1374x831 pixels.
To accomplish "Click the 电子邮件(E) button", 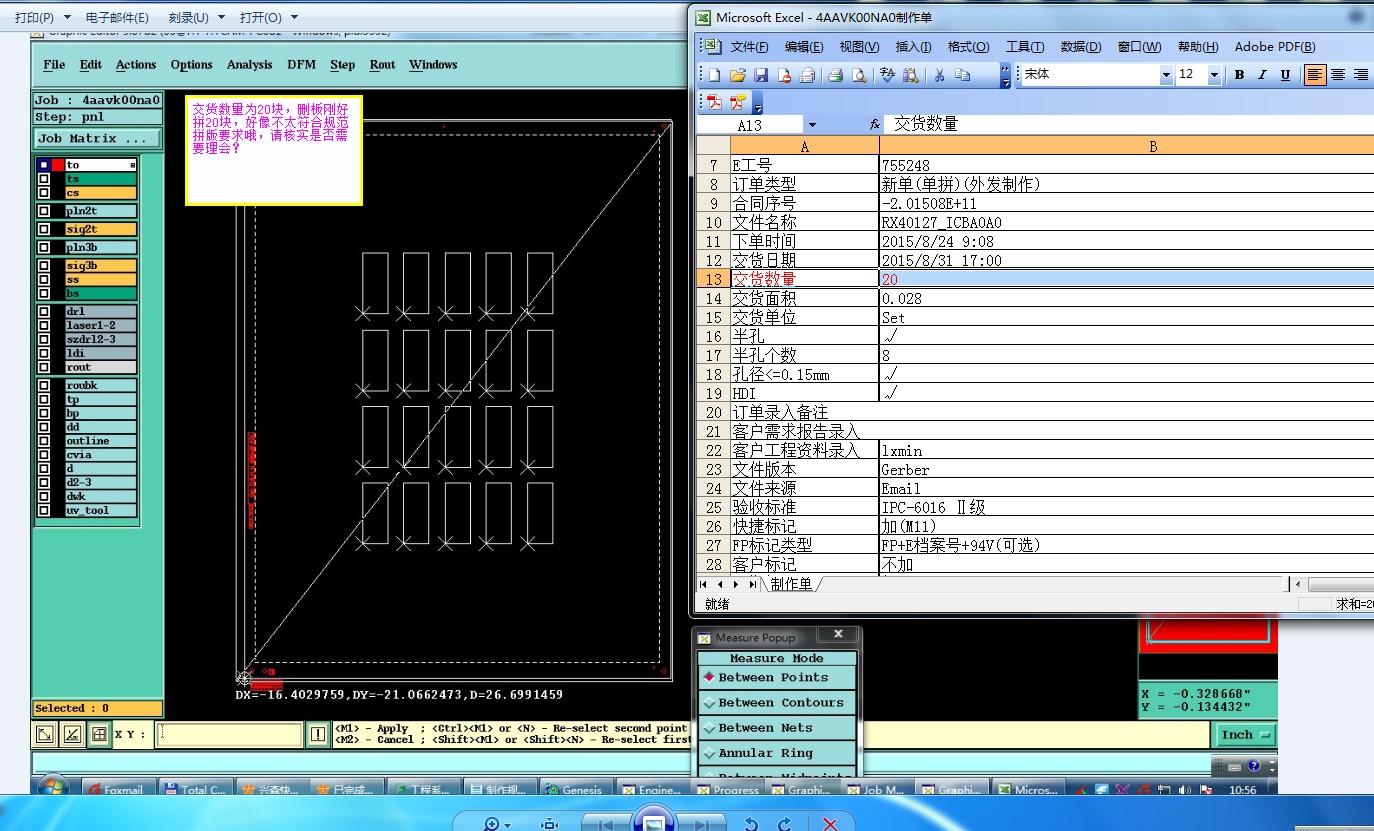I will tap(117, 17).
